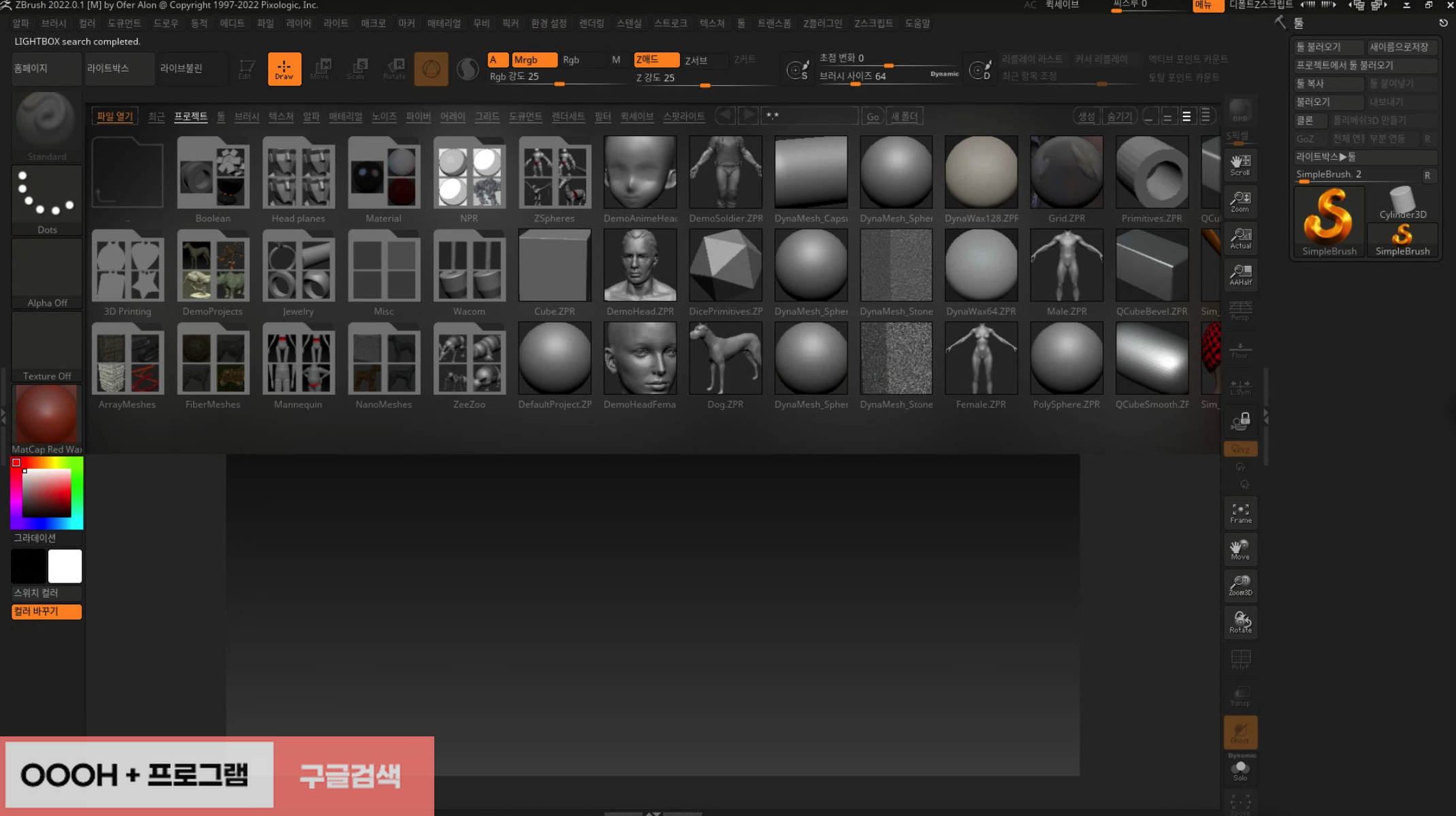
Task: Switch to the 브러시 LightBox tab
Action: (246, 116)
